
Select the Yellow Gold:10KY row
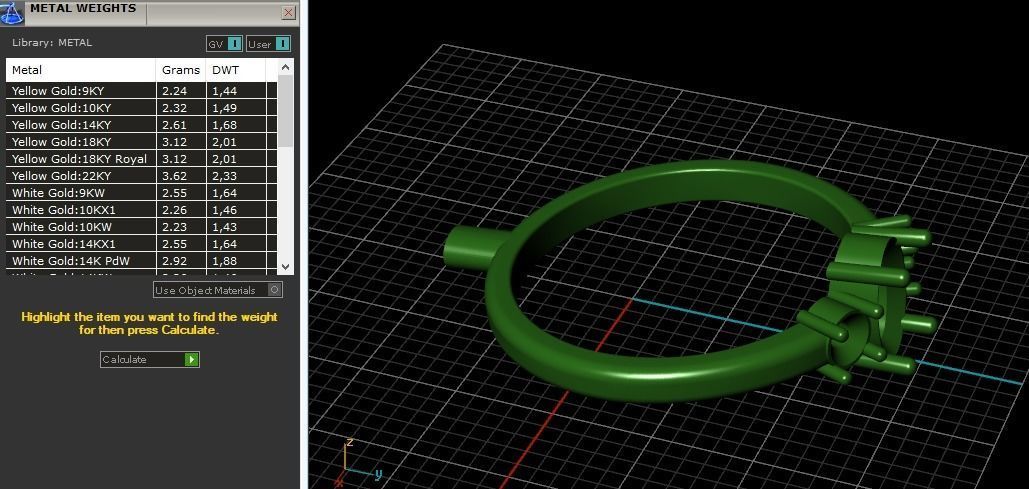[x=141, y=108]
